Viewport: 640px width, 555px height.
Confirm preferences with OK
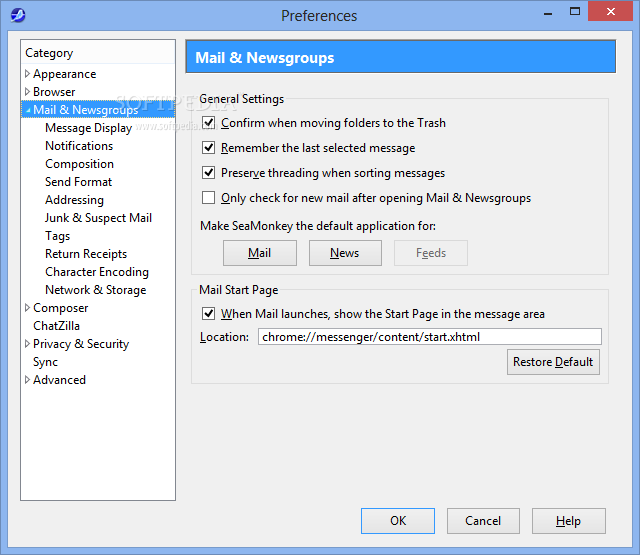click(398, 521)
